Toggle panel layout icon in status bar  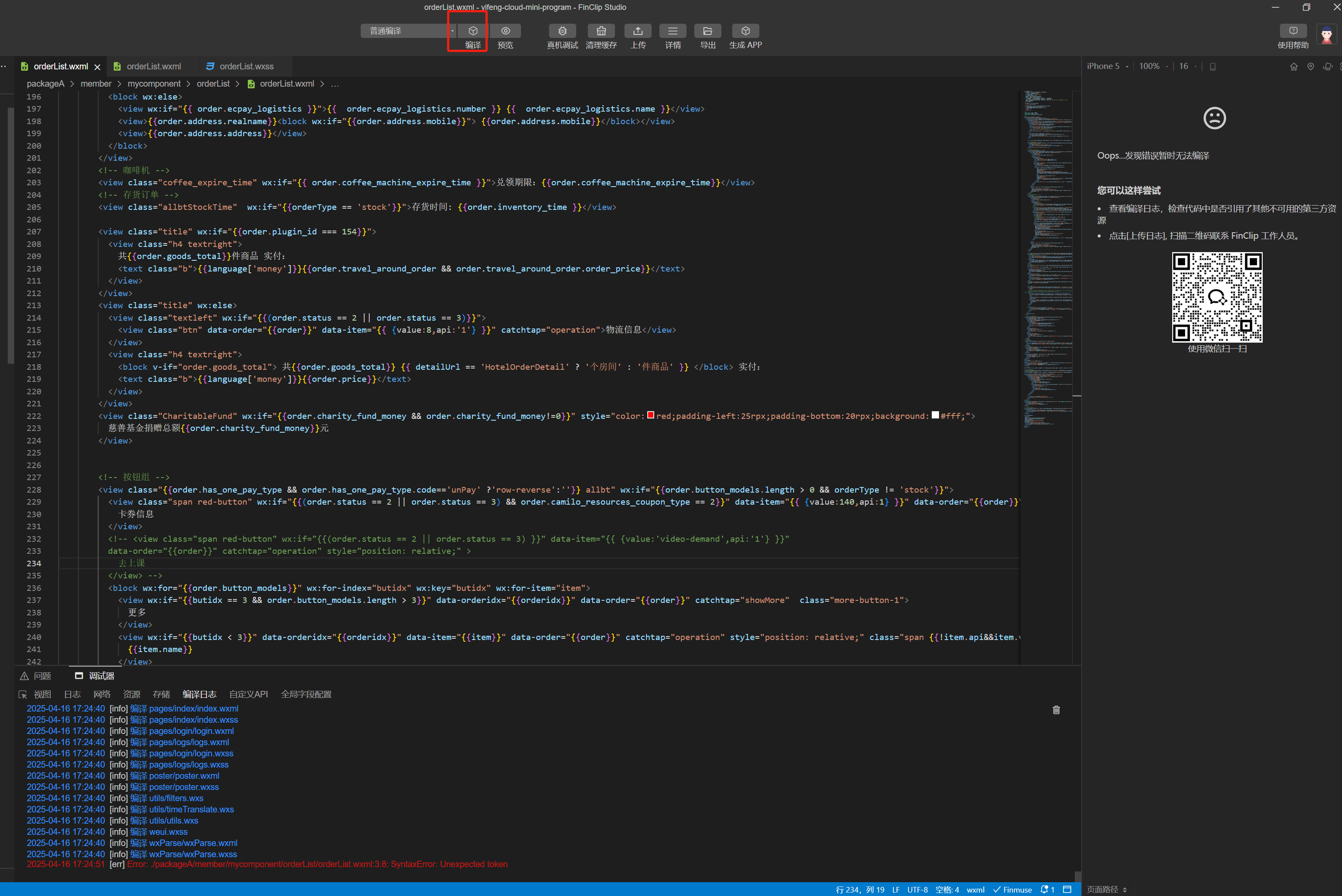(x=1066, y=889)
